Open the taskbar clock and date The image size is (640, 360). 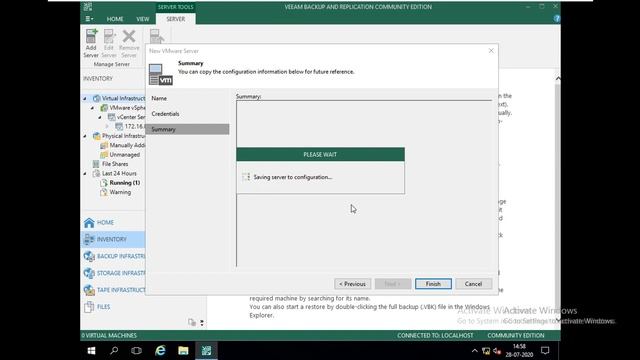519,351
